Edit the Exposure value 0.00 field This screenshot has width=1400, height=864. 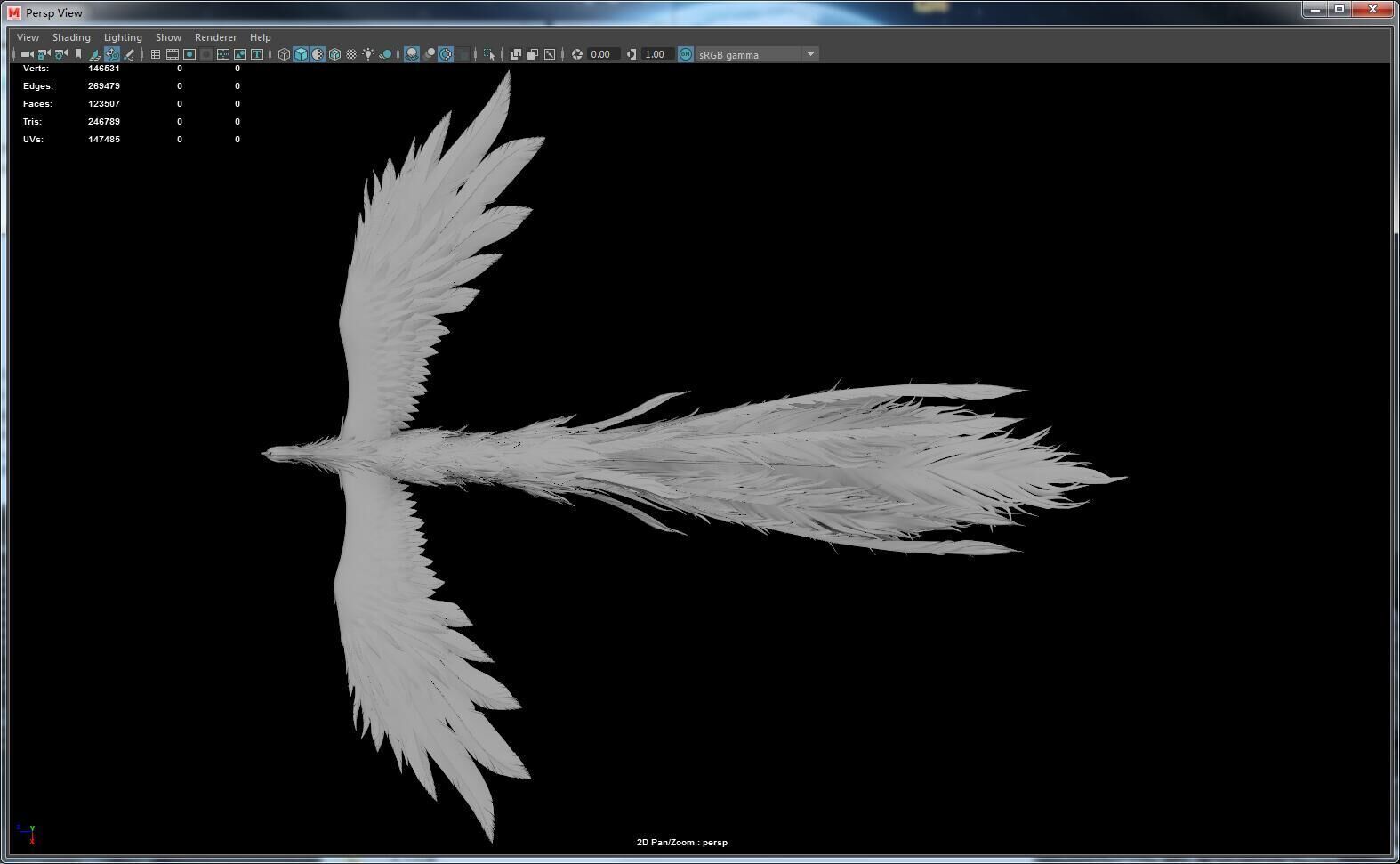point(602,54)
